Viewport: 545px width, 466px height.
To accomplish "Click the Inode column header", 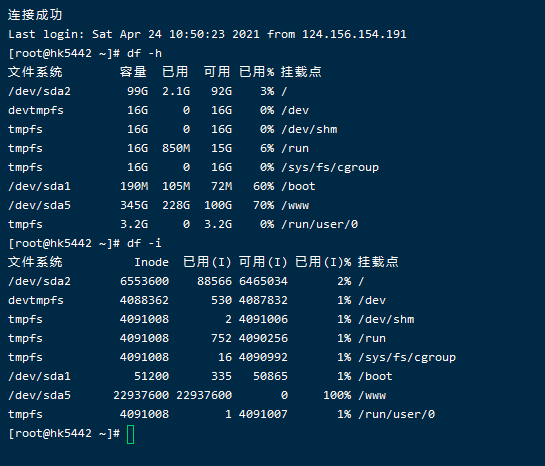I will pos(152,262).
